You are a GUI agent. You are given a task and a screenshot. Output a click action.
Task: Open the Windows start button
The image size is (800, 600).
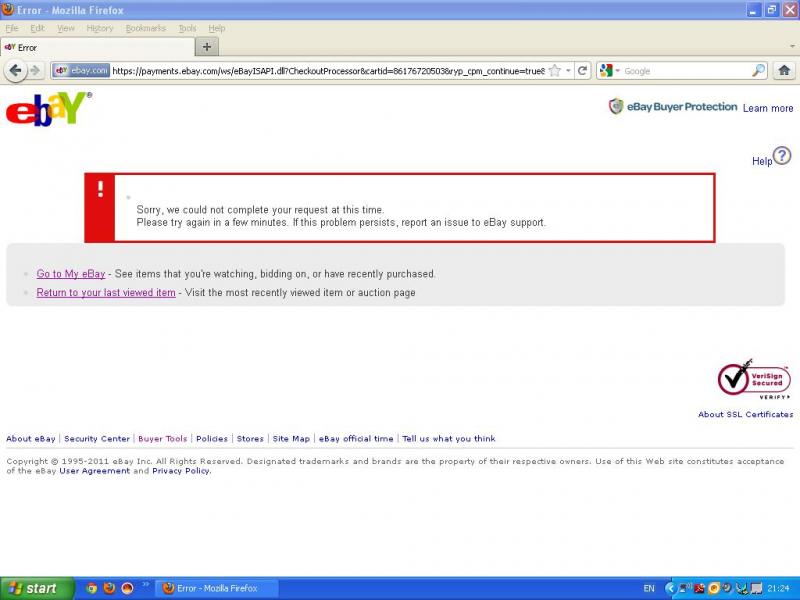(x=37, y=588)
